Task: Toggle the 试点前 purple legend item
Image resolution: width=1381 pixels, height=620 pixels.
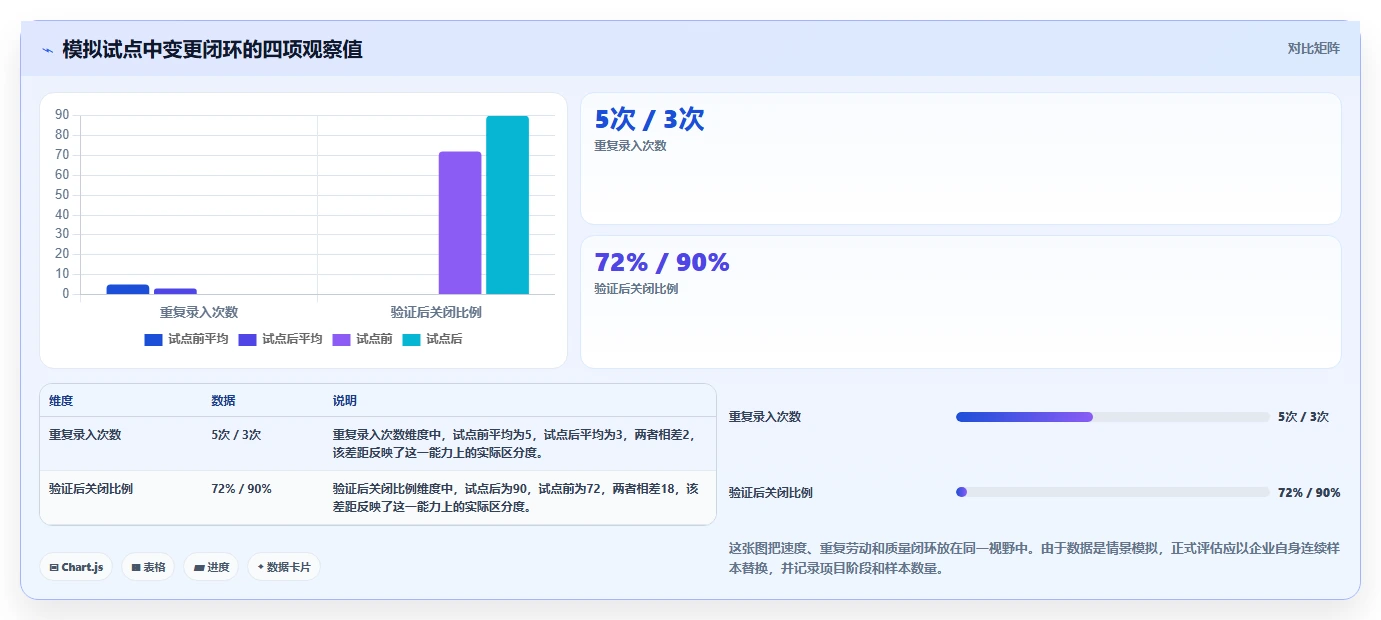Action: pyautogui.click(x=362, y=339)
